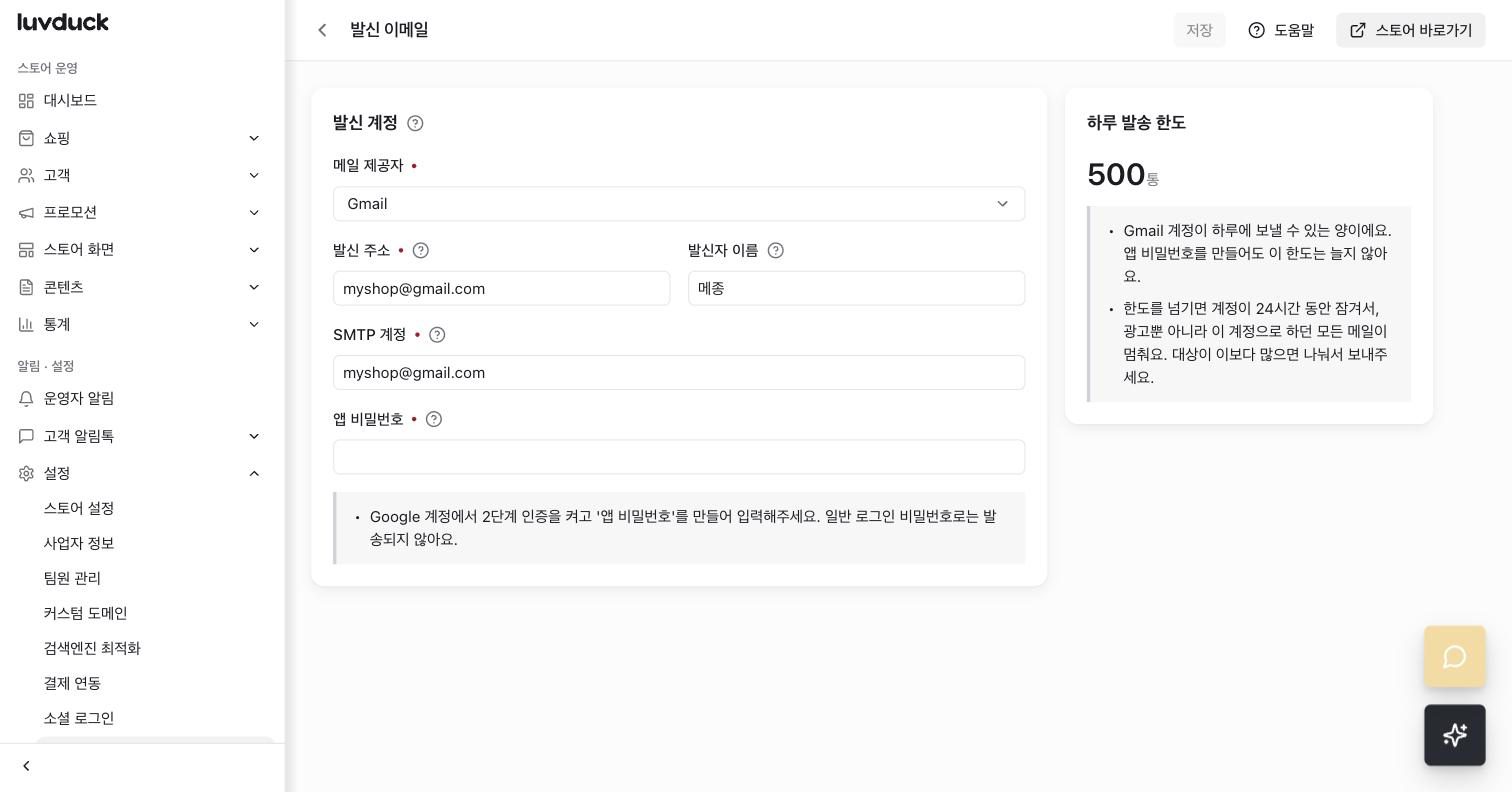Focus the SMTP 계정 input field
This screenshot has width=1512, height=792.
pyautogui.click(x=679, y=373)
